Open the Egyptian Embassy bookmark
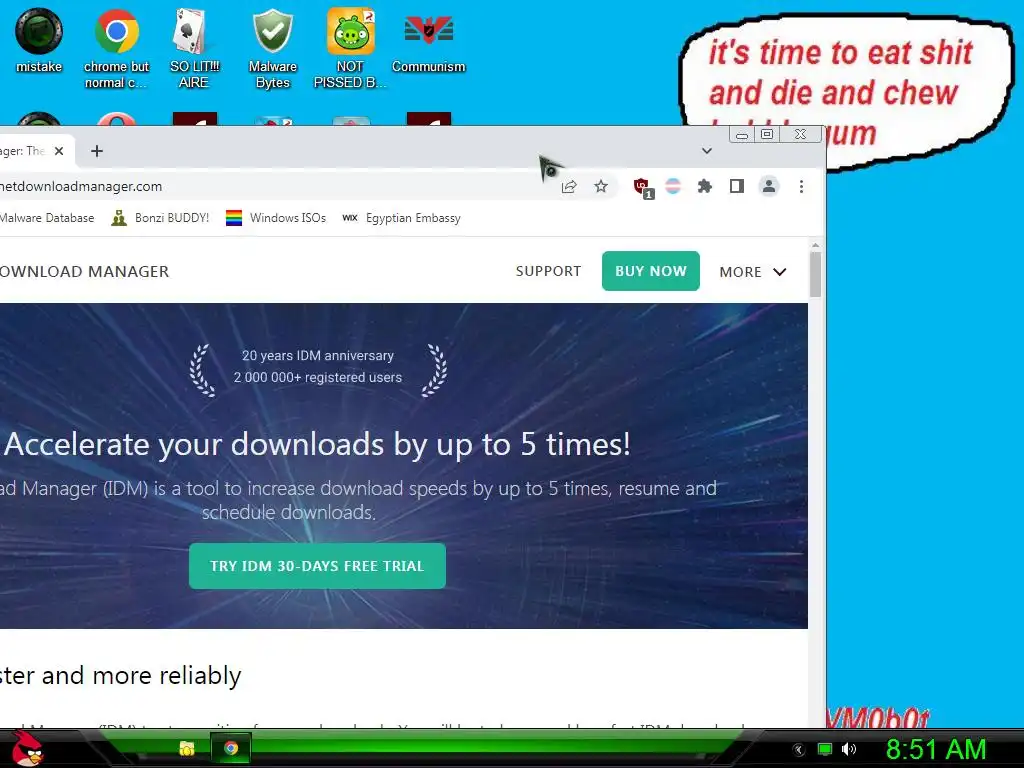The width and height of the screenshot is (1024, 768). click(x=402, y=218)
